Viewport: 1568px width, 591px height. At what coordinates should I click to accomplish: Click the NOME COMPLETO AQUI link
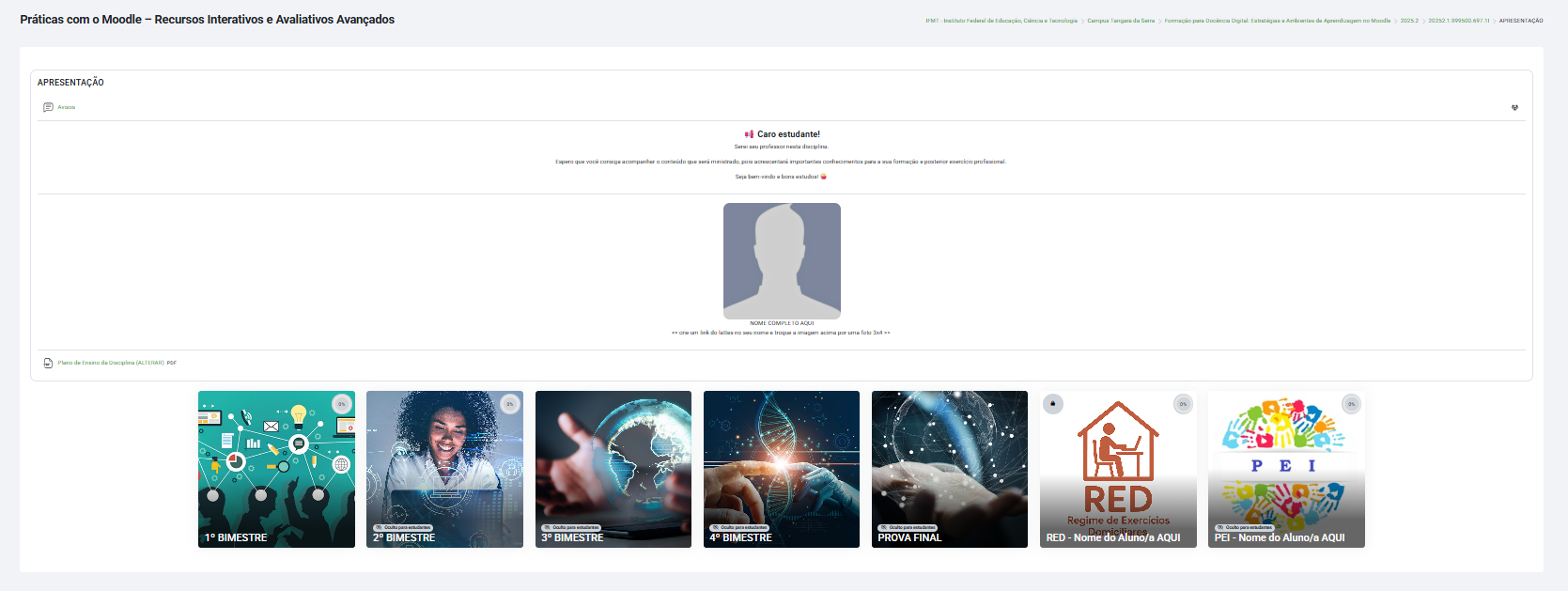(782, 323)
